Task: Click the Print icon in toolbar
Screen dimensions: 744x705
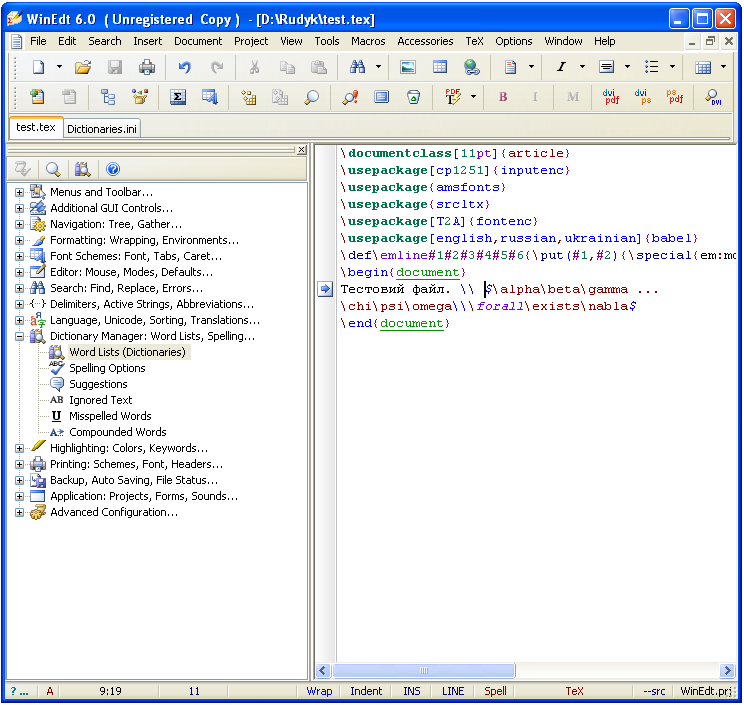Action: point(147,67)
